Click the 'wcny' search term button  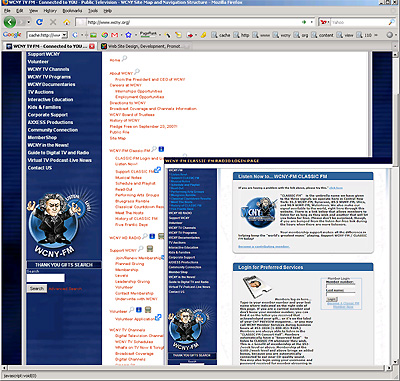point(282,35)
